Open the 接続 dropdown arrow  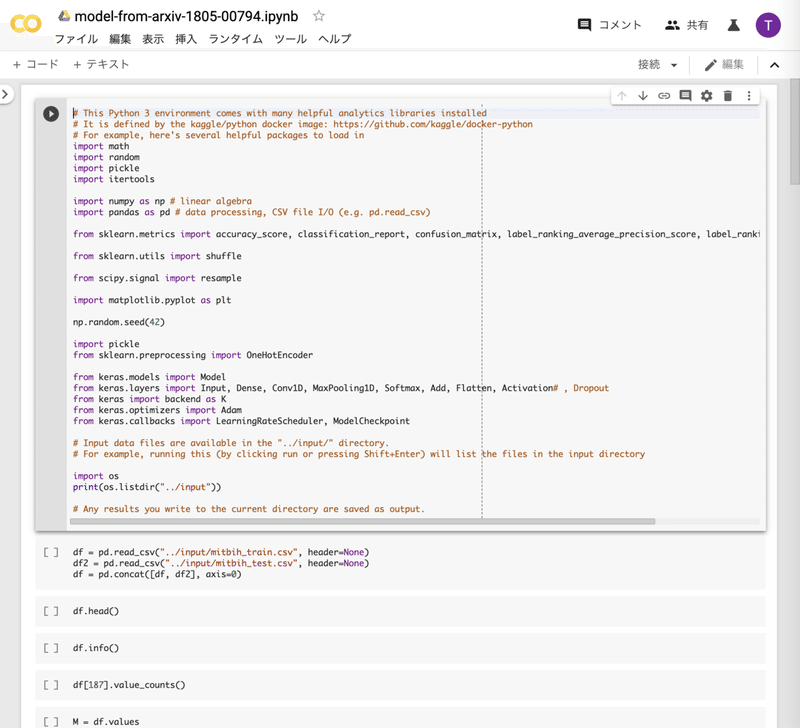pyautogui.click(x=674, y=65)
